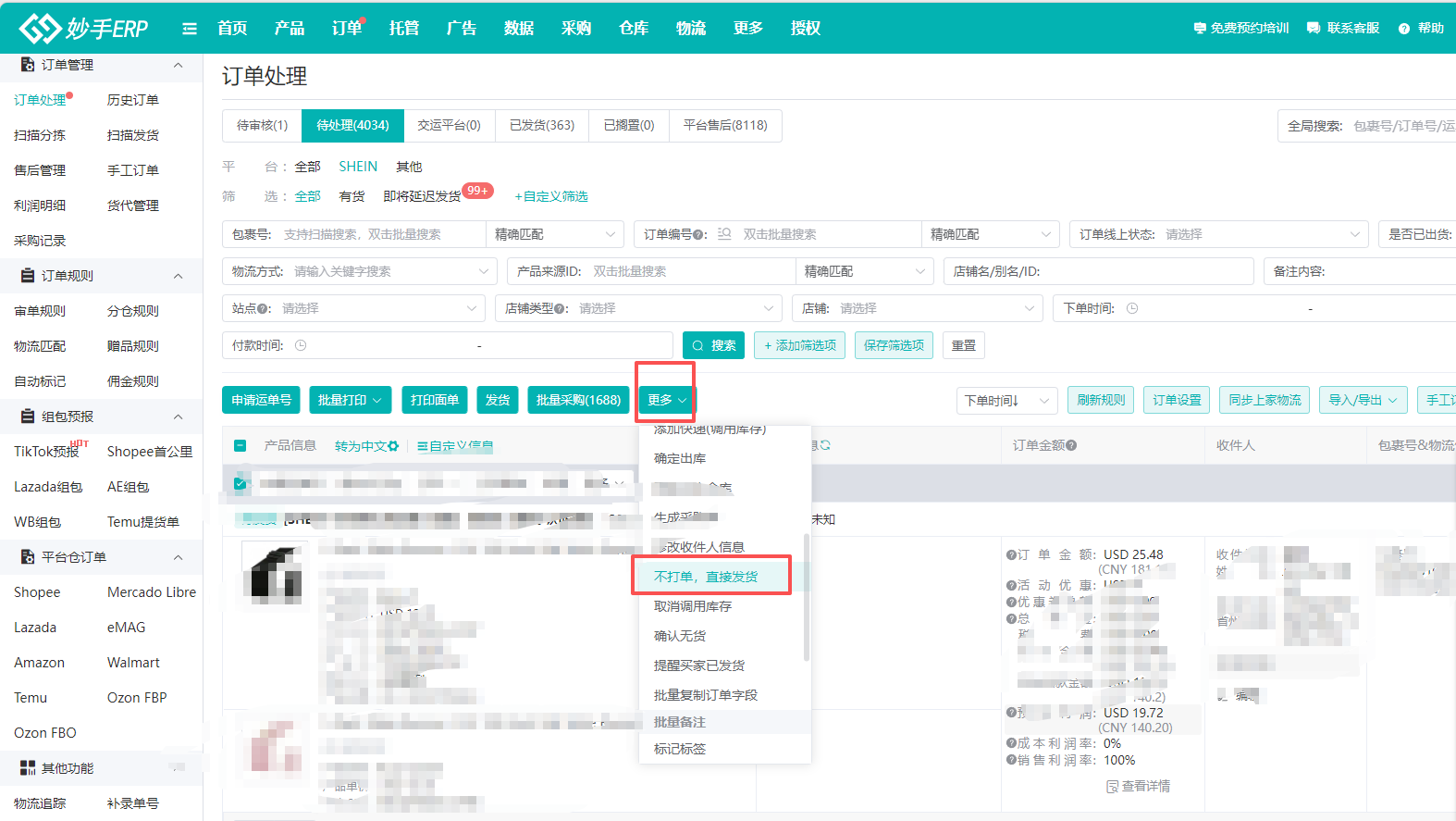
Task: Select 批量复制订单字段 menu item
Action: tap(706, 695)
